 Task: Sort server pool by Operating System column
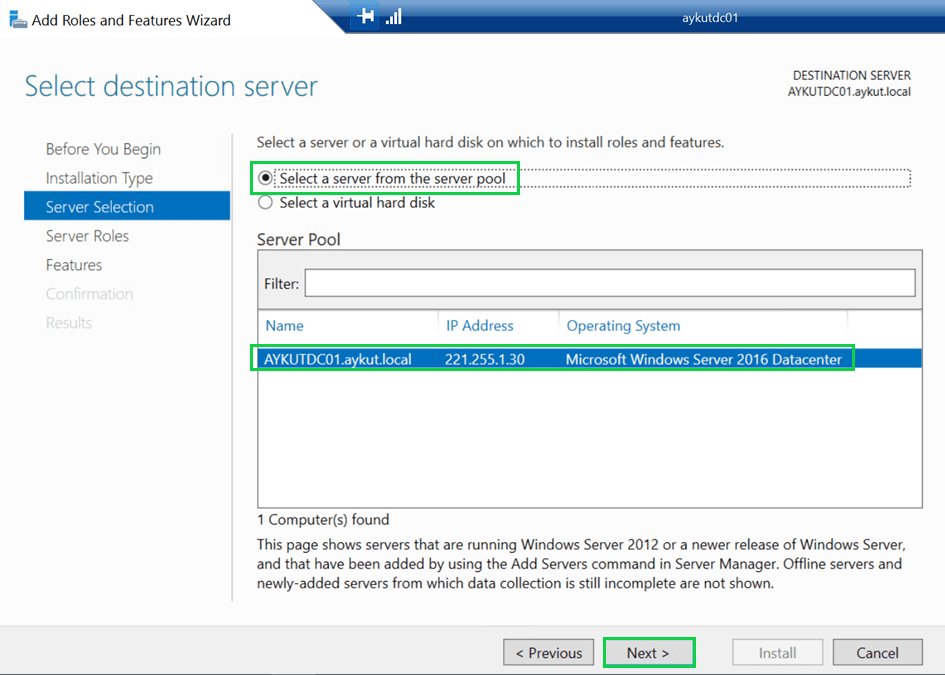pos(623,325)
